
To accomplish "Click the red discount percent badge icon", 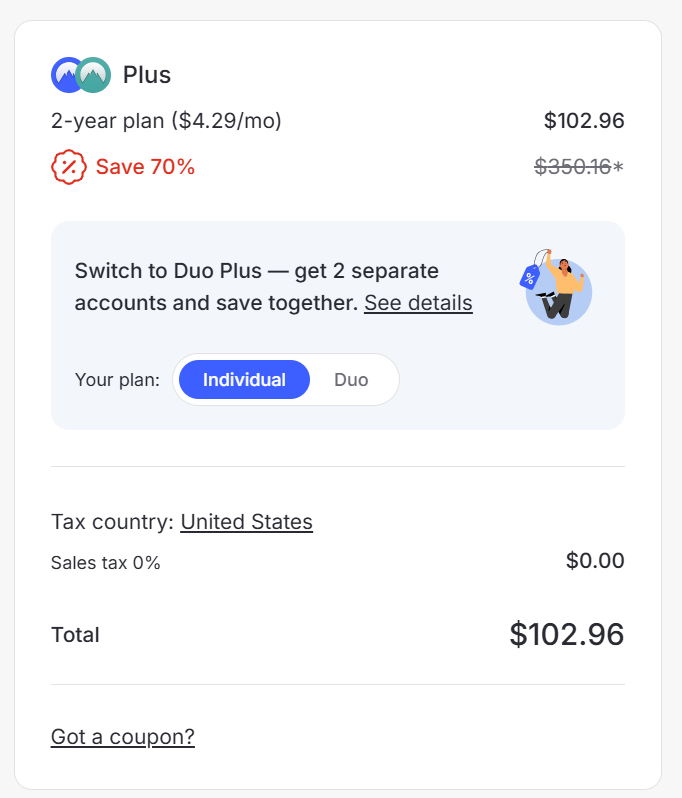I will (x=68, y=167).
